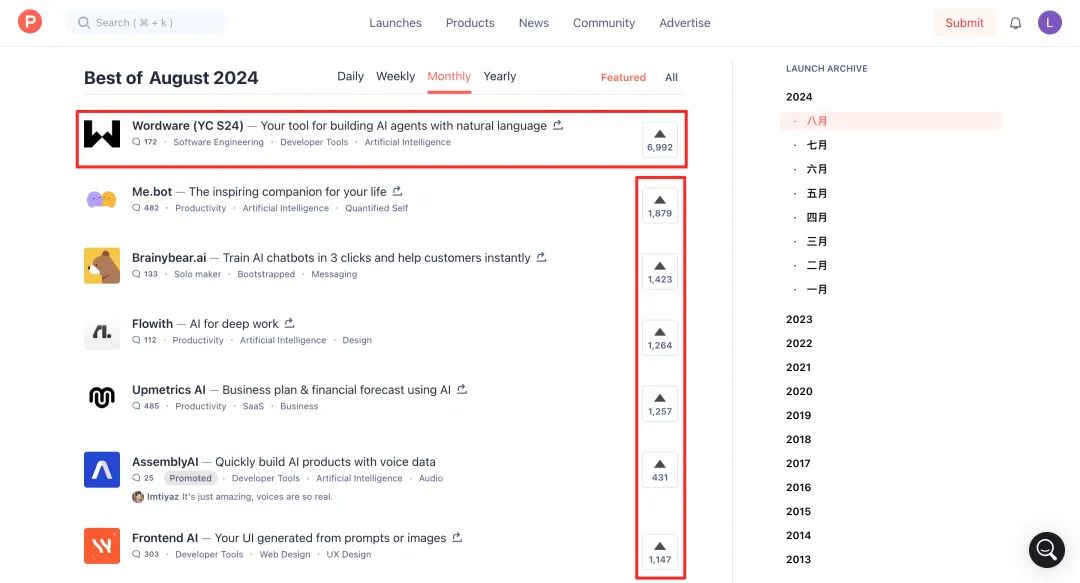This screenshot has width=1080, height=583.
Task: Click the Software Engineering topic tag
Action: click(x=218, y=142)
